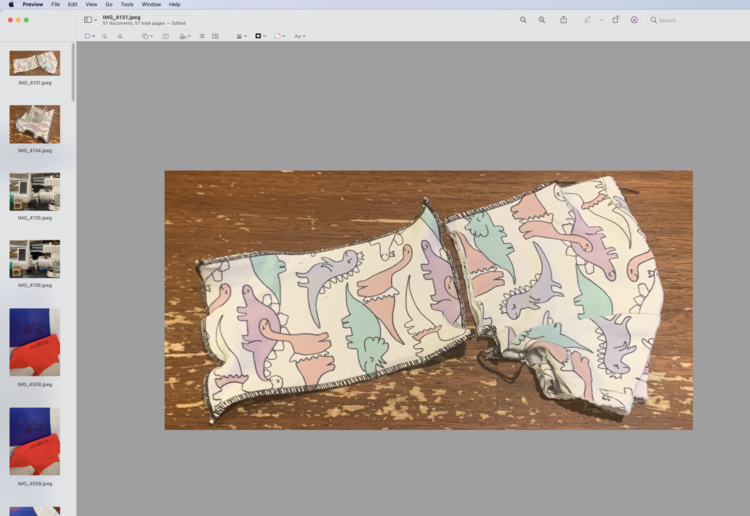750x516 pixels.
Task: Expand the signature dropdown arrow
Action: coord(189,36)
